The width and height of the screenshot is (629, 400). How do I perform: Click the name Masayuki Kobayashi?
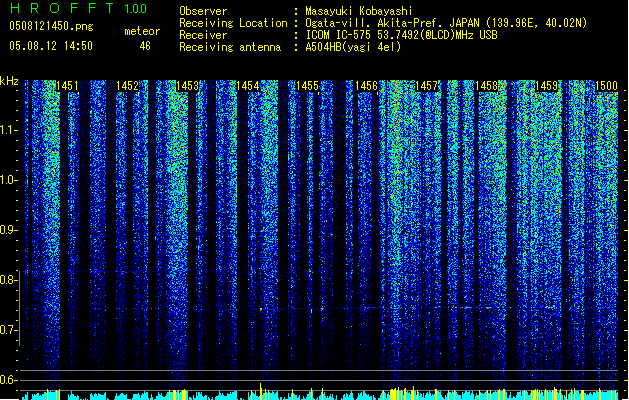359,11
